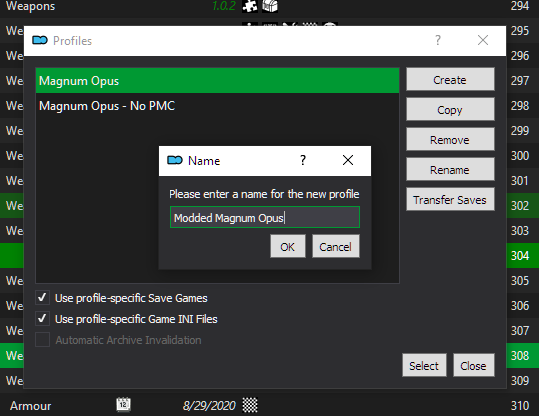Image resolution: width=539 pixels, height=416 pixels.
Task: Click the profile name text field
Action: tap(265, 217)
